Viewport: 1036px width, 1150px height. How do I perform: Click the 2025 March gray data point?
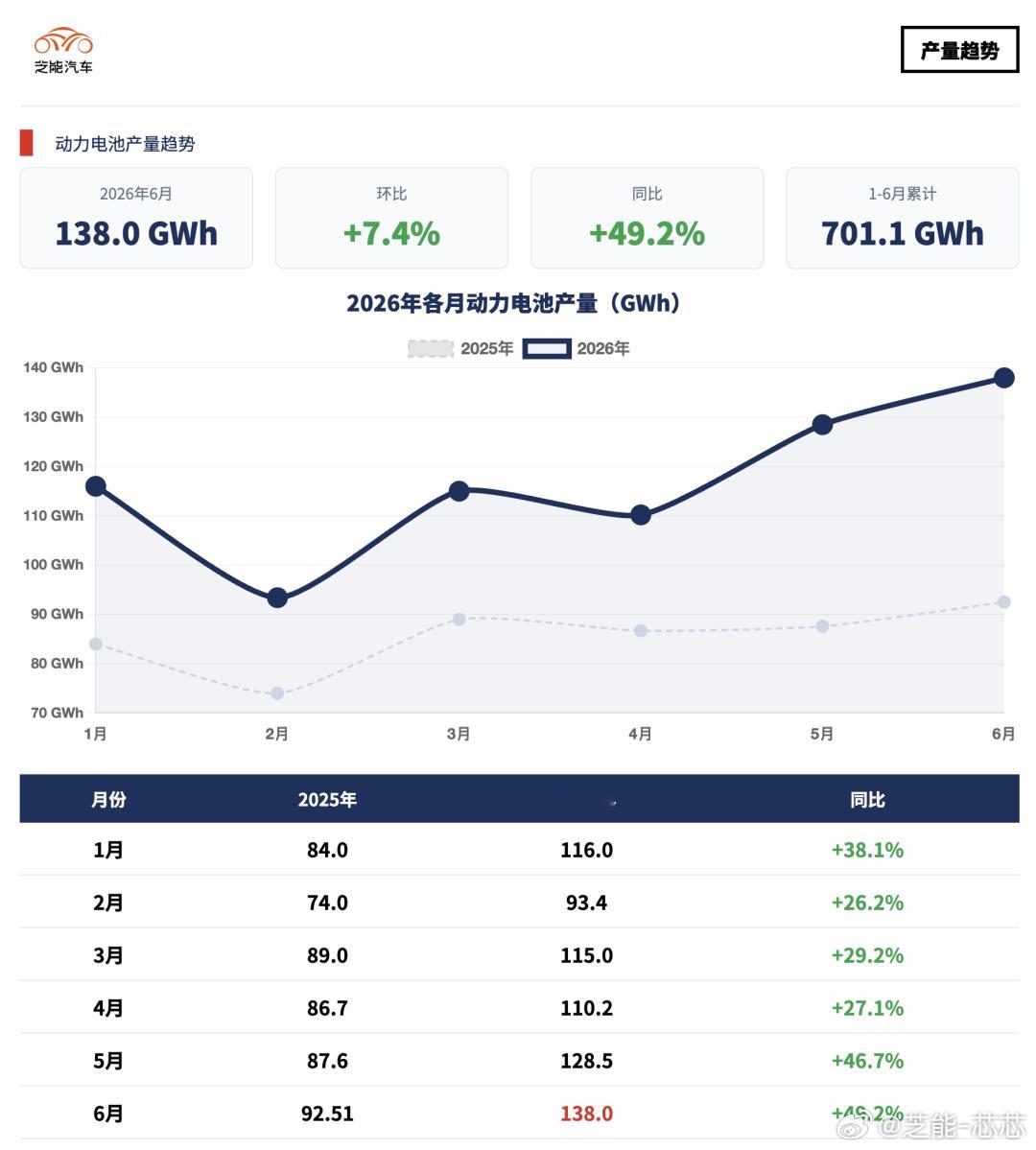point(459,619)
